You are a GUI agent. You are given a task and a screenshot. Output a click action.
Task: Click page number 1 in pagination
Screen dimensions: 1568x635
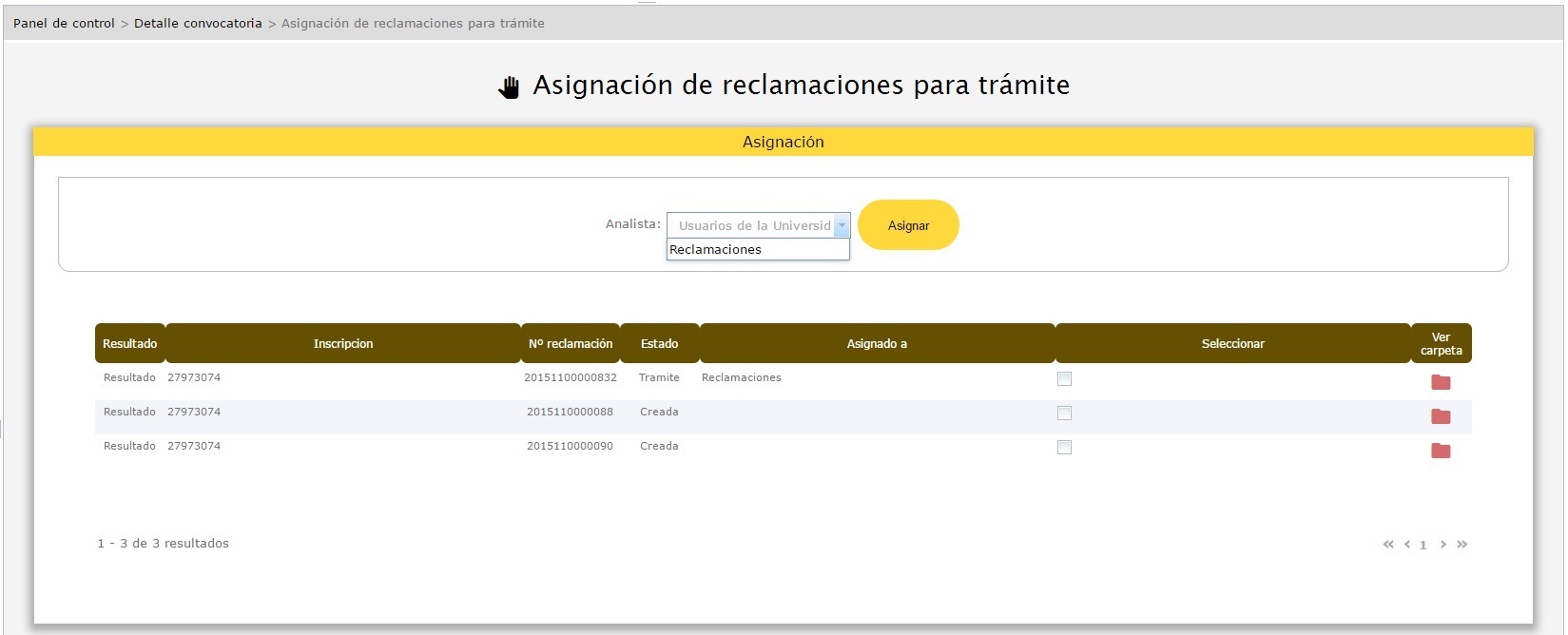click(x=1423, y=546)
